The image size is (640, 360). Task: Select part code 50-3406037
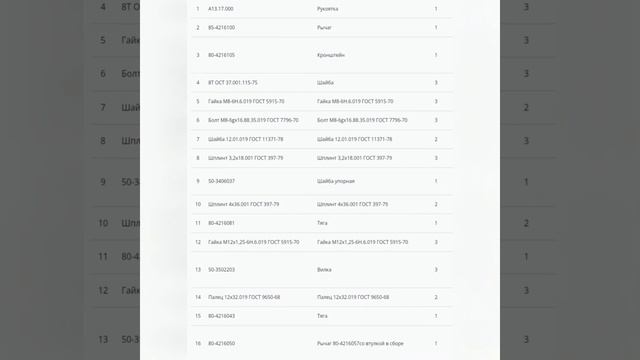click(221, 181)
